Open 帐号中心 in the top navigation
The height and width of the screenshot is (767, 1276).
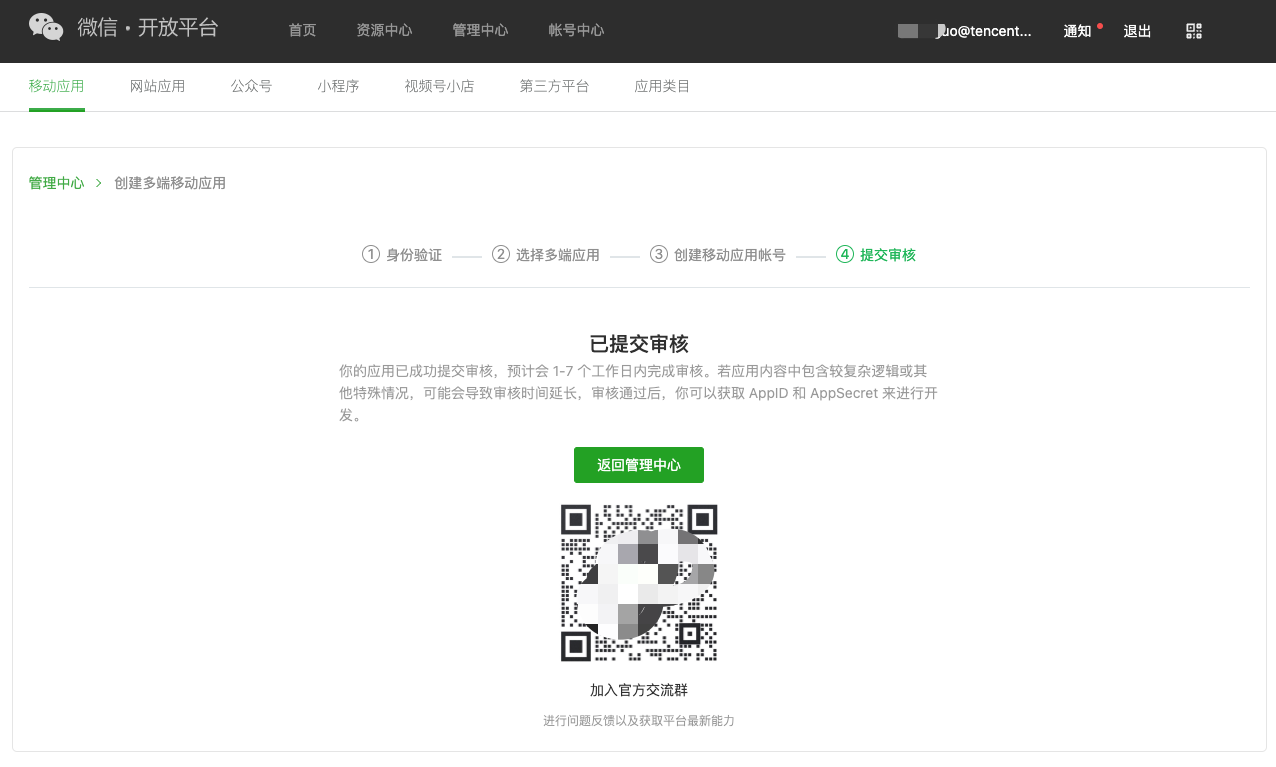(x=576, y=31)
